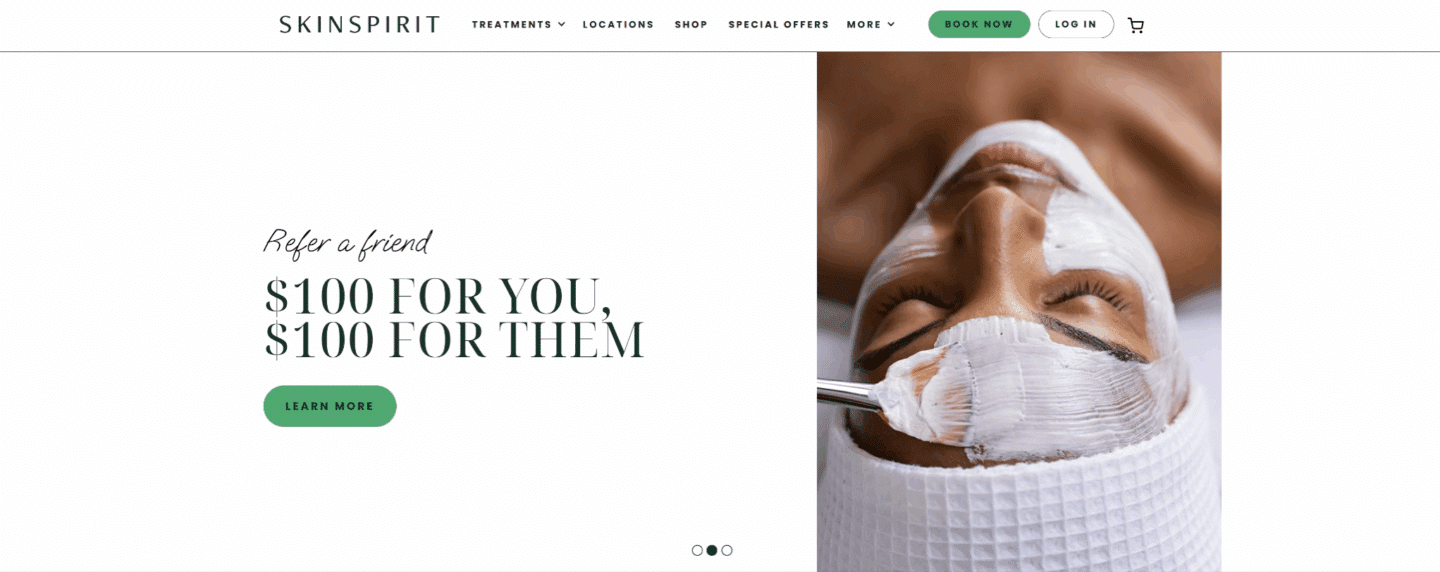Expand the More dropdown chevron

coord(891,24)
